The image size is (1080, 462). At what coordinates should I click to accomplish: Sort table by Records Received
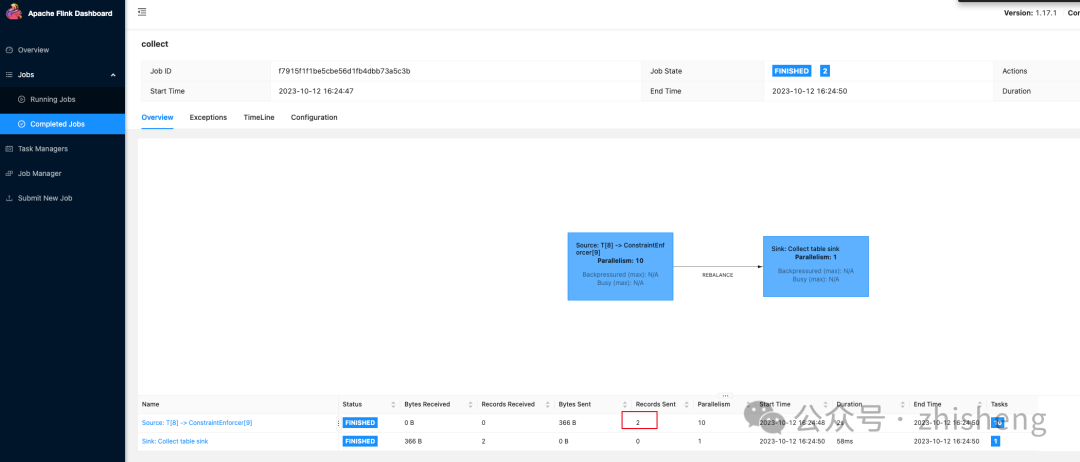point(548,404)
